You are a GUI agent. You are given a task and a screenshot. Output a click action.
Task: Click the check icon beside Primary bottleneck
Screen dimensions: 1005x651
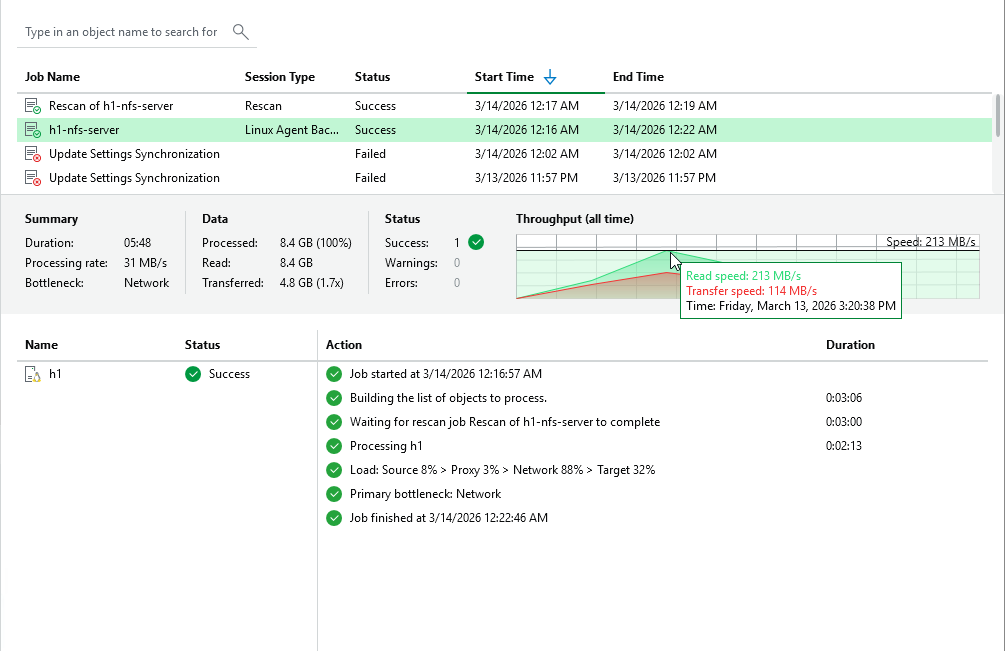[334, 494]
